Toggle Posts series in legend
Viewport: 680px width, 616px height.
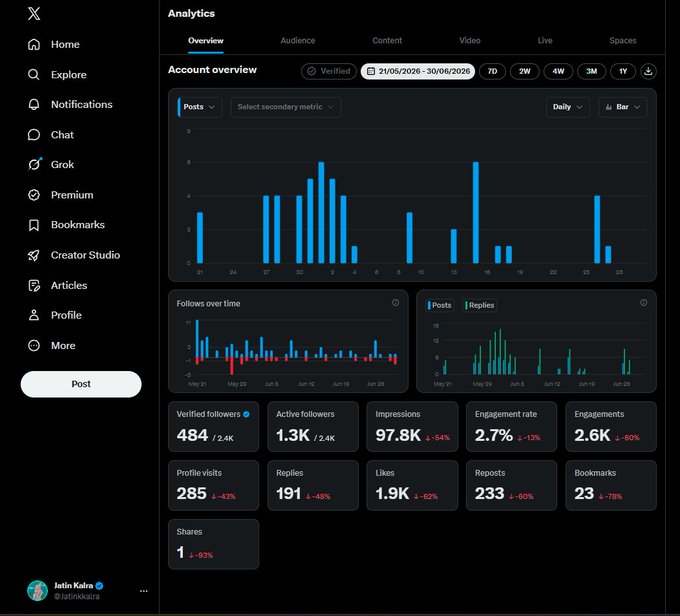(440, 305)
